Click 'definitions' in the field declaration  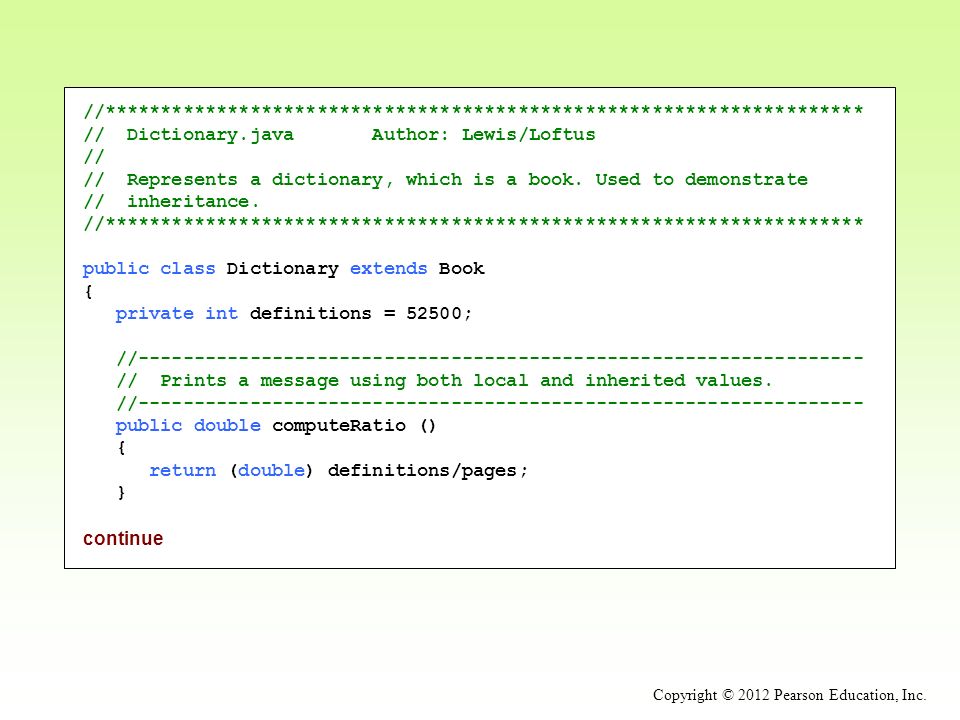[x=310, y=313]
